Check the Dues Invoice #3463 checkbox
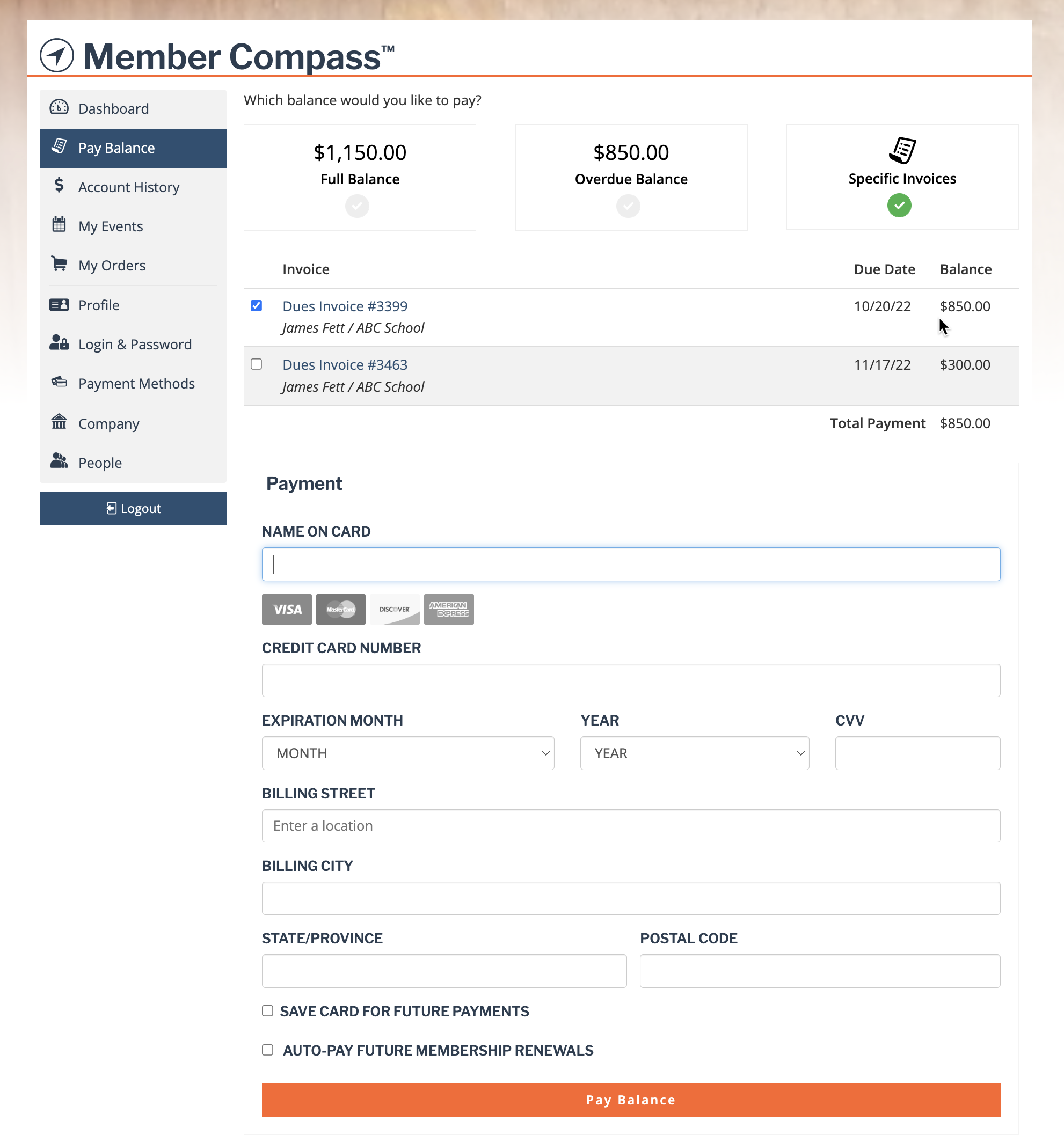The width and height of the screenshot is (1064, 1143). [257, 364]
